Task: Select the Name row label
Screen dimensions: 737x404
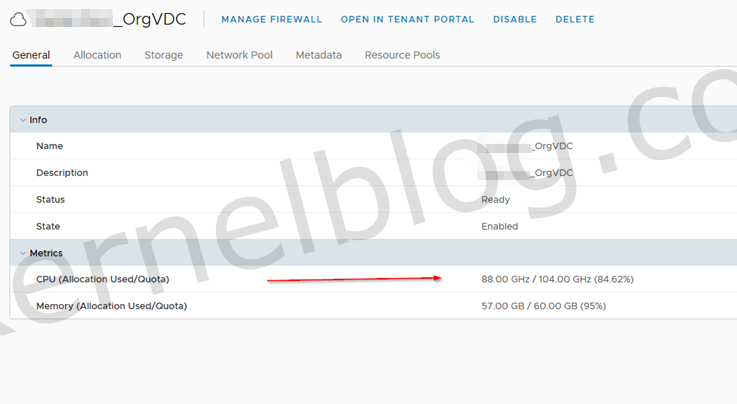Action: click(49, 146)
